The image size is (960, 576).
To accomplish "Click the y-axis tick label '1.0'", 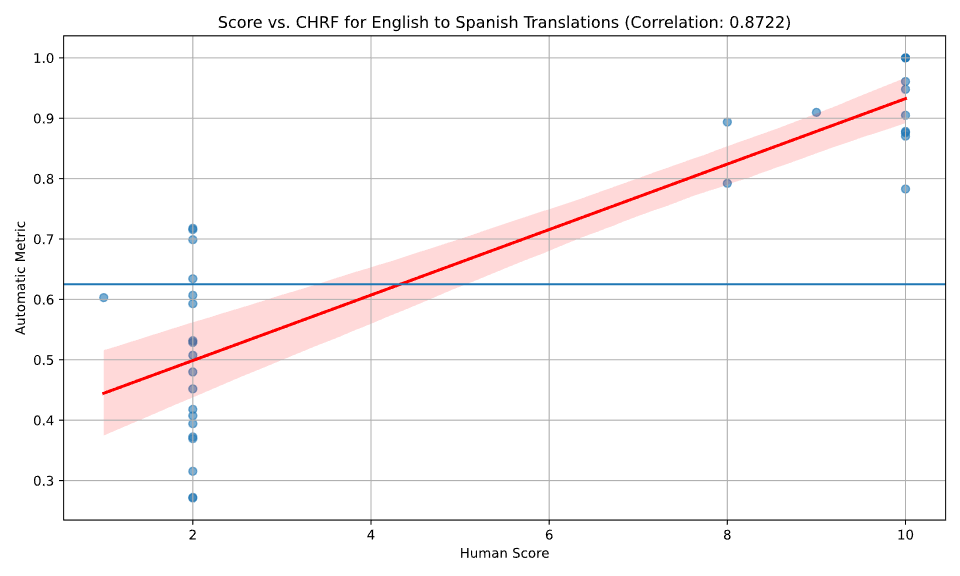I will (45, 58).
